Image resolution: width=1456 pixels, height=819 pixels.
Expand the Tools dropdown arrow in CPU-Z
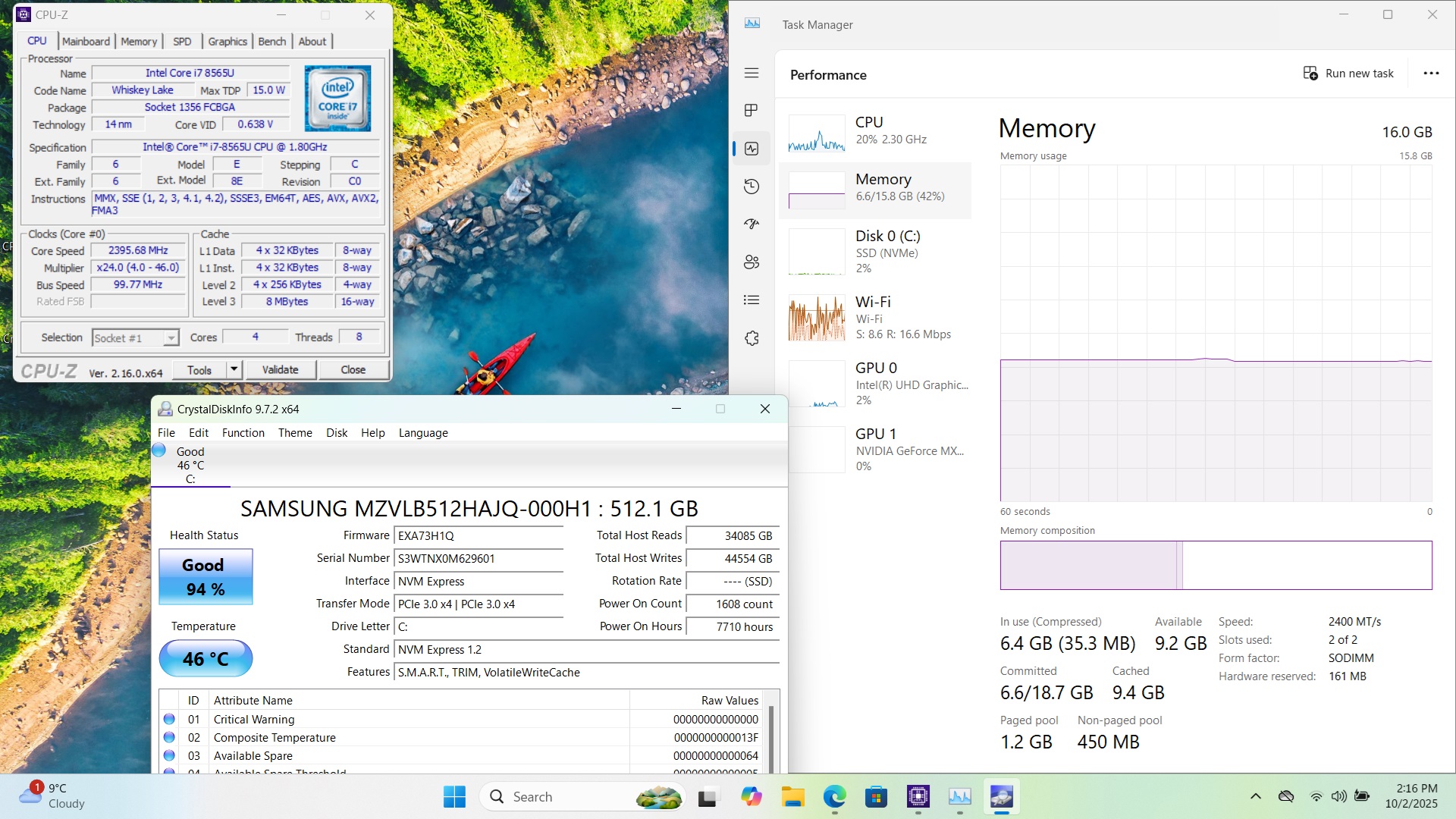click(234, 369)
